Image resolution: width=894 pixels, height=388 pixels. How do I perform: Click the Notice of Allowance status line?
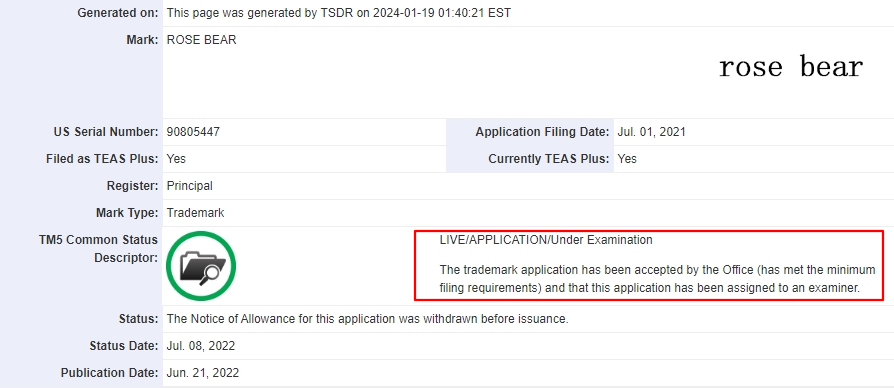pos(367,319)
